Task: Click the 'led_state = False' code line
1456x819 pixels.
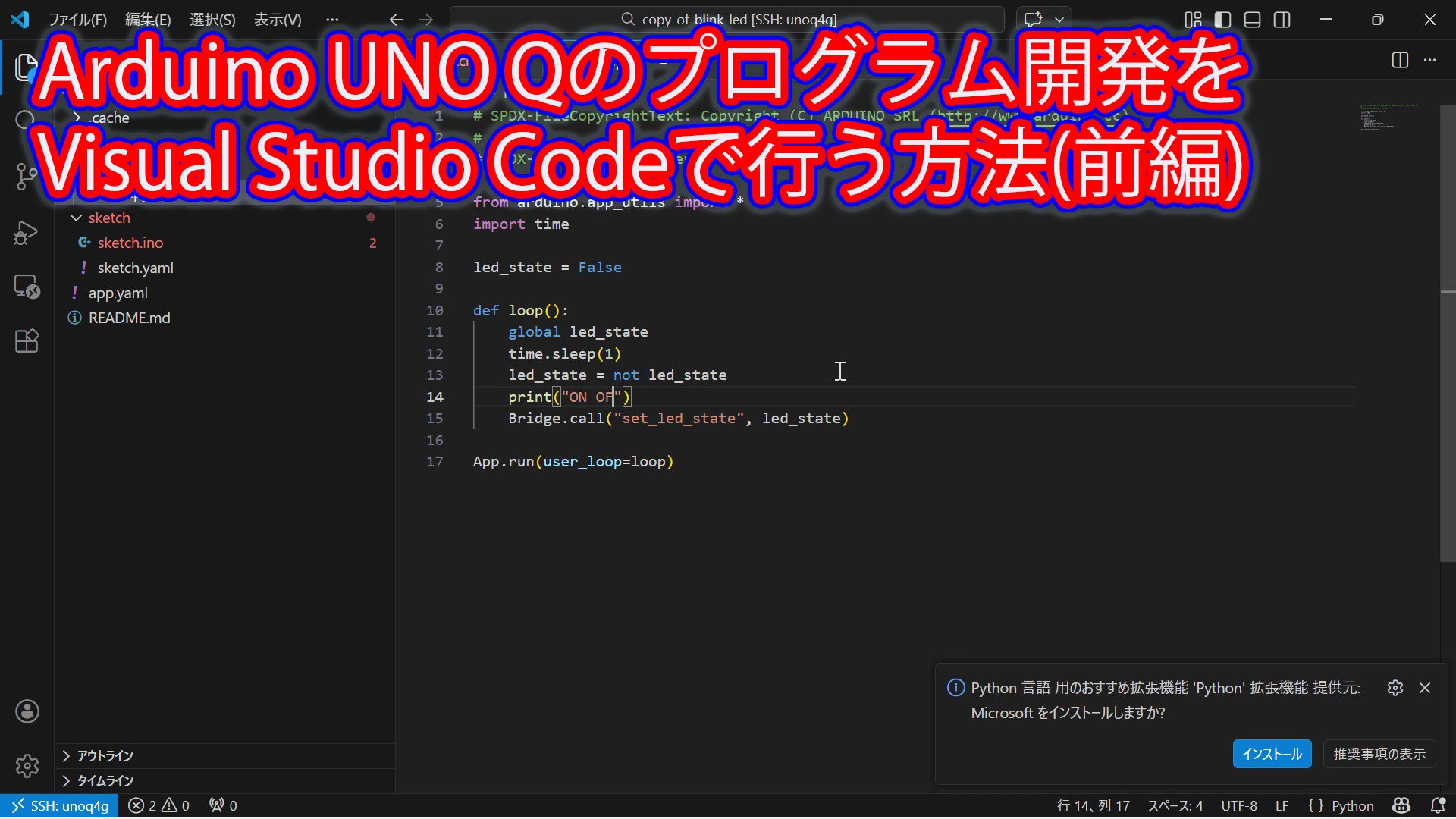Action: coord(548,267)
